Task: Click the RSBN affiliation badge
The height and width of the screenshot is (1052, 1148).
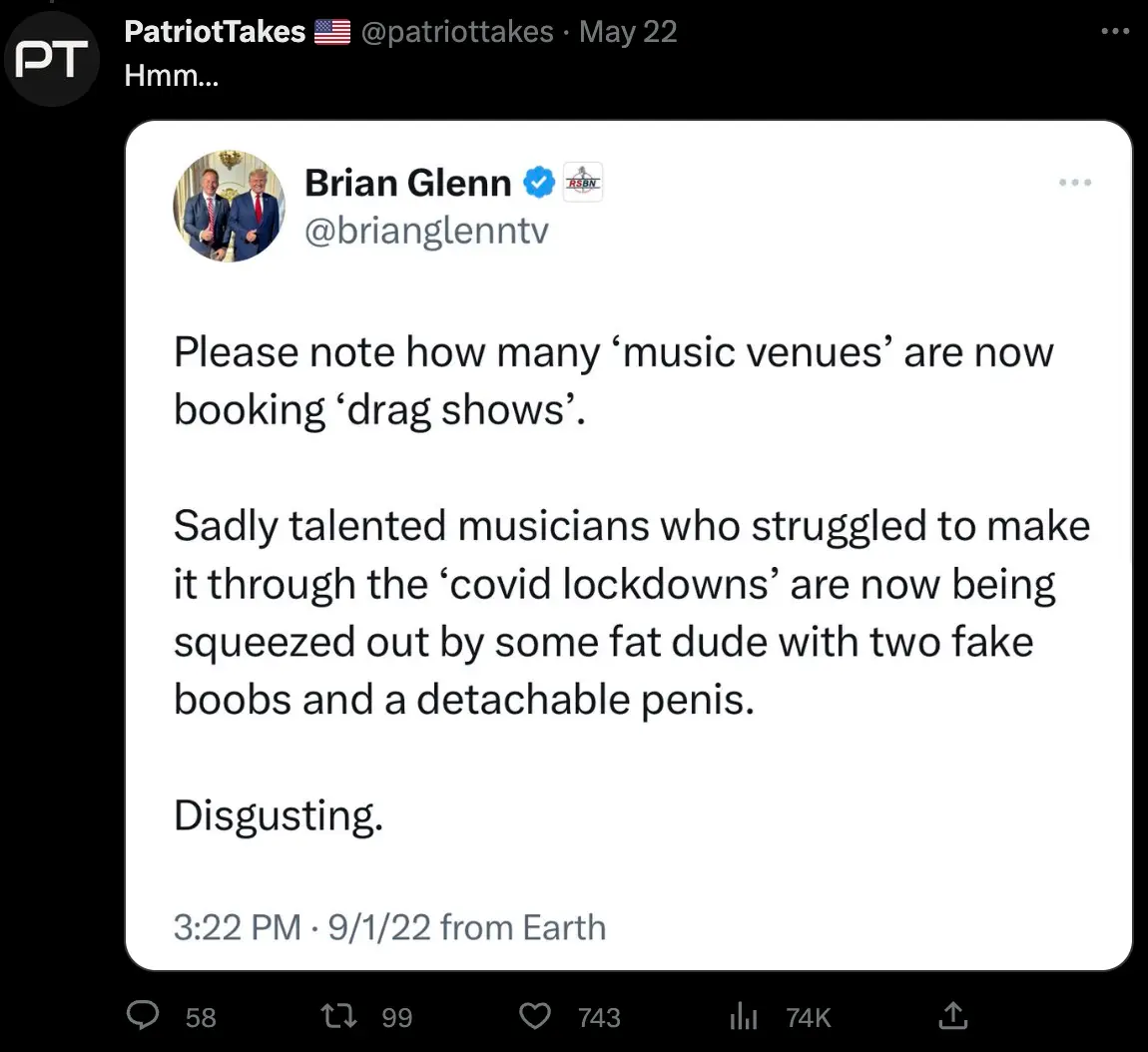Action: click(582, 184)
